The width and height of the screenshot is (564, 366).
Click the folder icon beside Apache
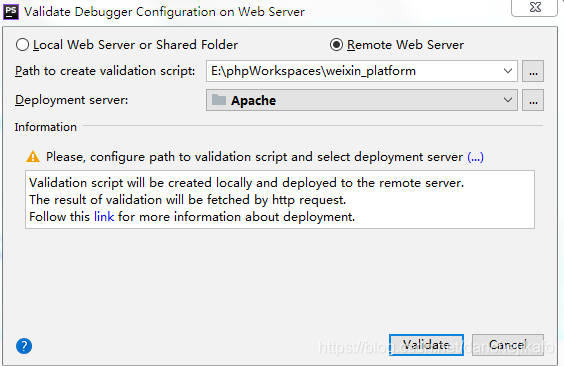click(x=219, y=100)
